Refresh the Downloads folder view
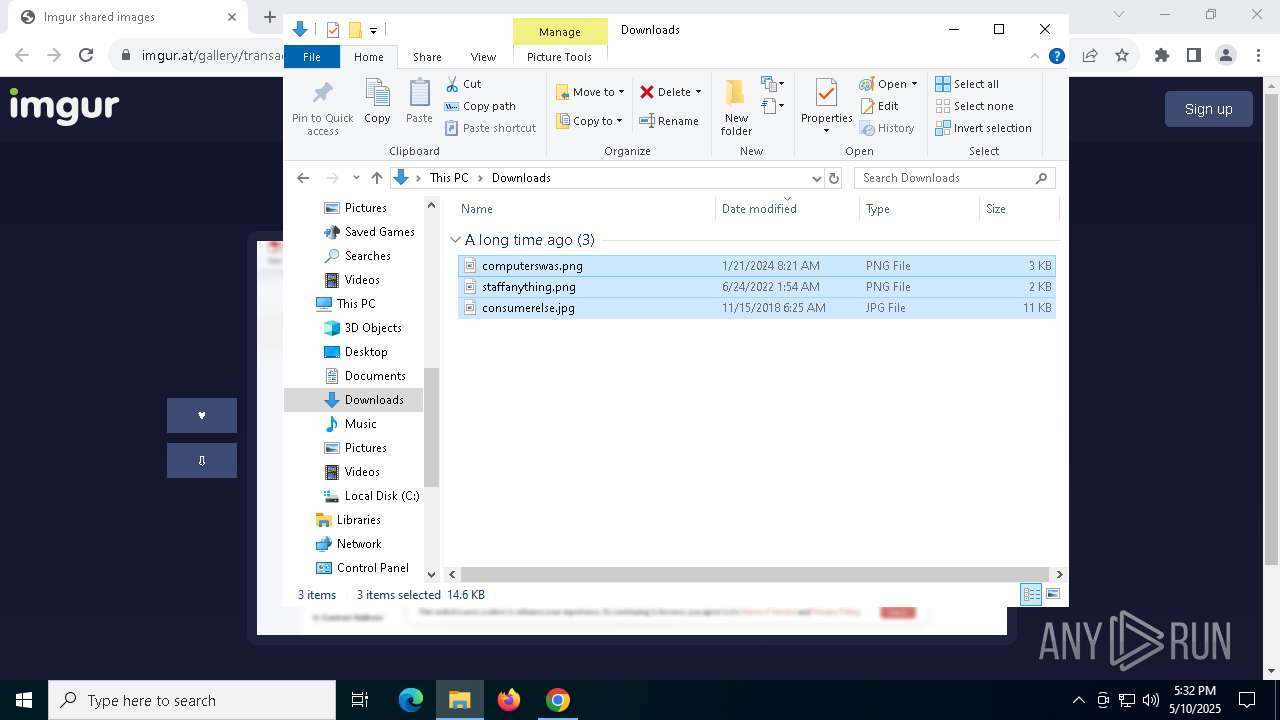 pyautogui.click(x=834, y=178)
